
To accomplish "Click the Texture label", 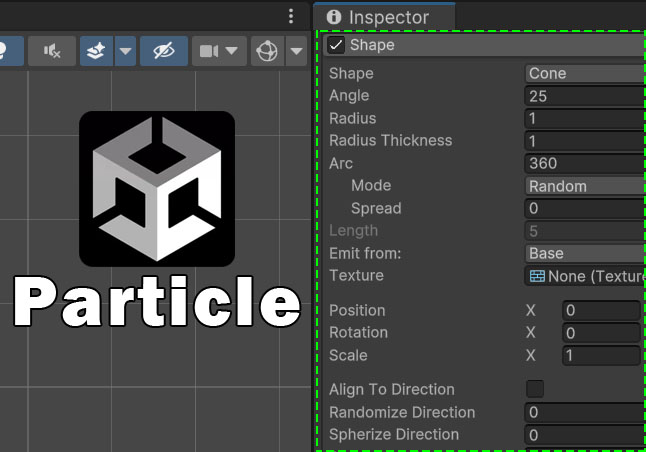I will (356, 275).
